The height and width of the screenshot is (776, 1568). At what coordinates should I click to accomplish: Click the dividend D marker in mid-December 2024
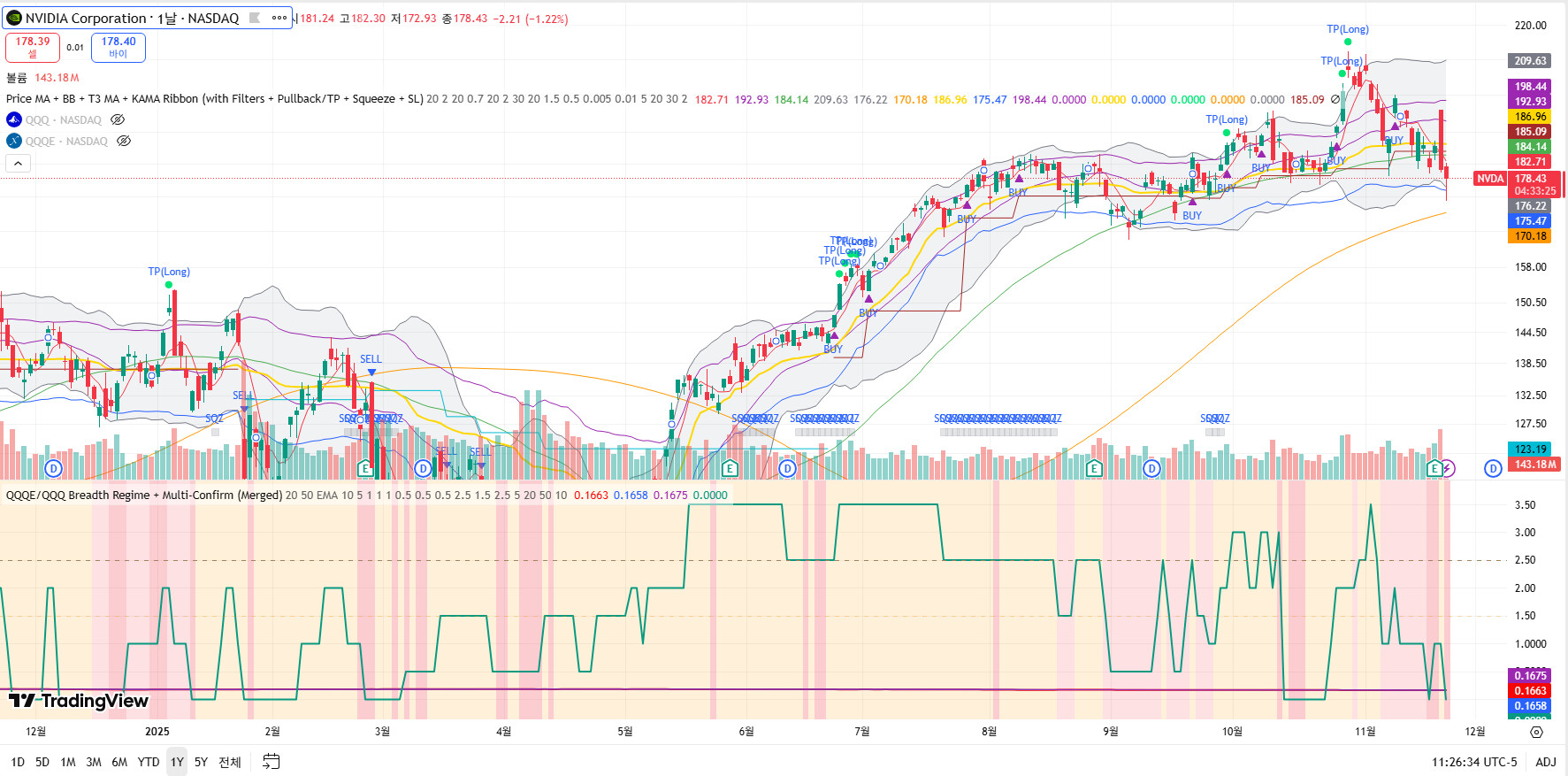click(x=54, y=468)
